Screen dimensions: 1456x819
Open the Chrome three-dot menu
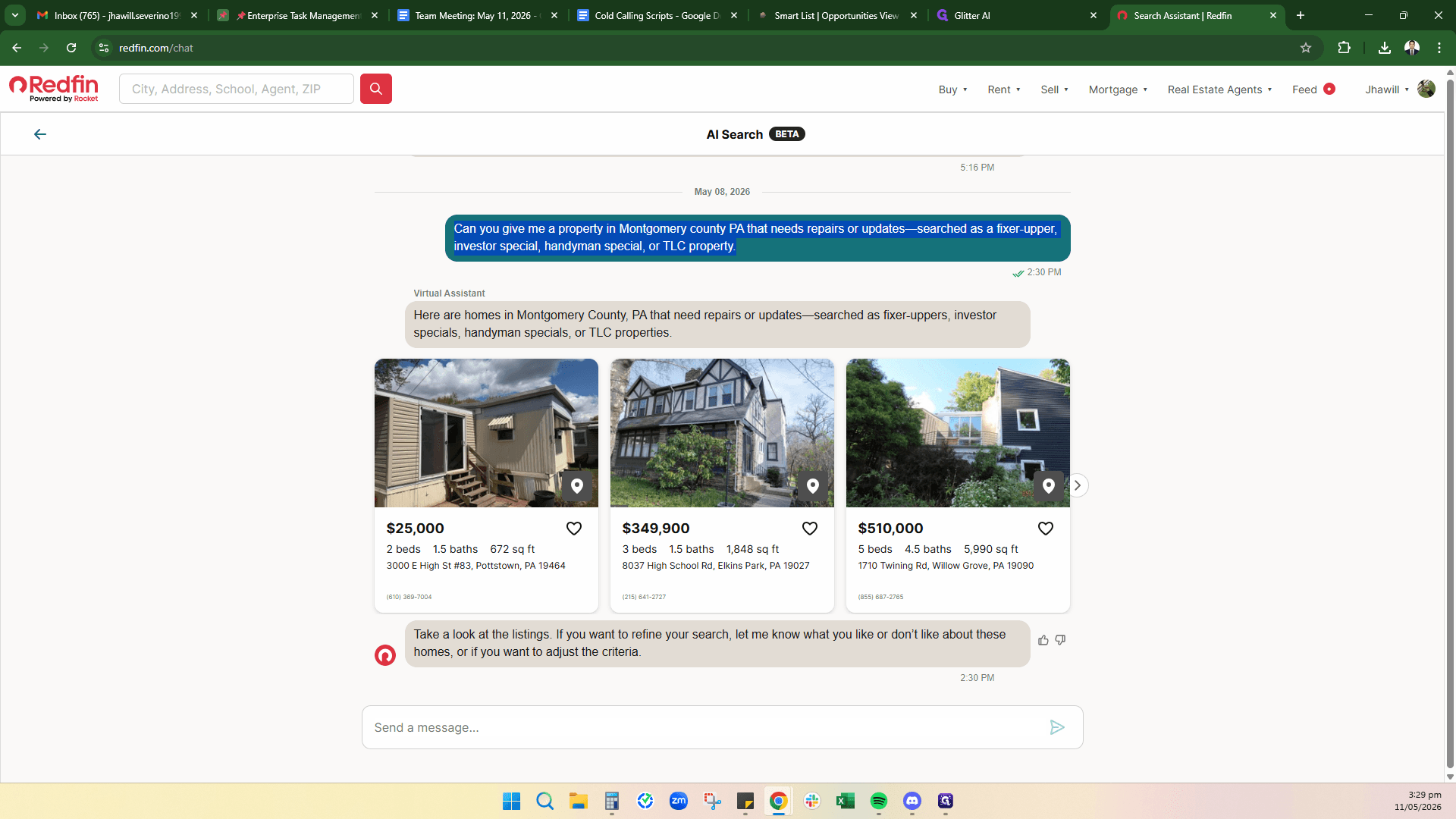tap(1439, 48)
